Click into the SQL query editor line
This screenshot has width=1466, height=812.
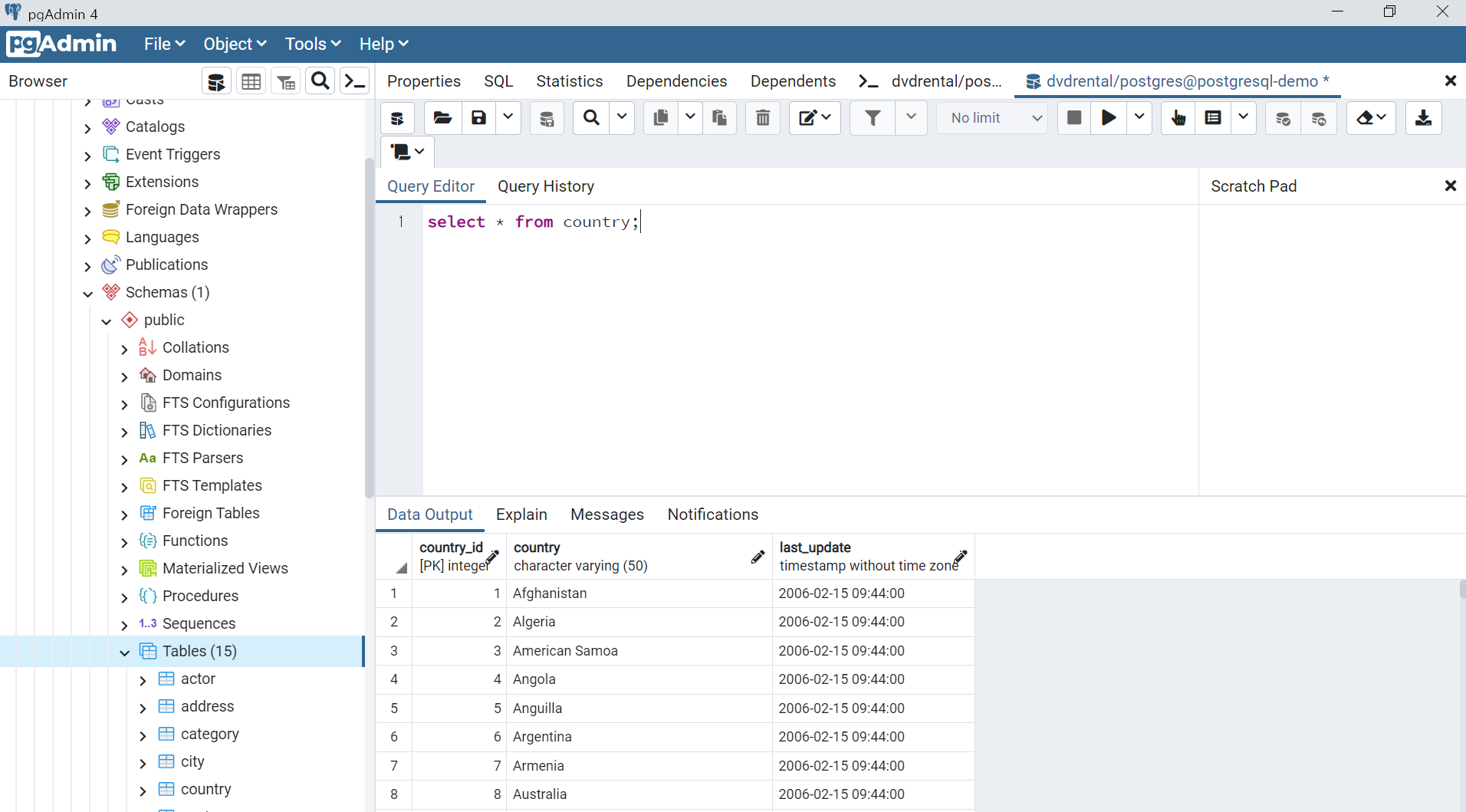click(x=810, y=222)
